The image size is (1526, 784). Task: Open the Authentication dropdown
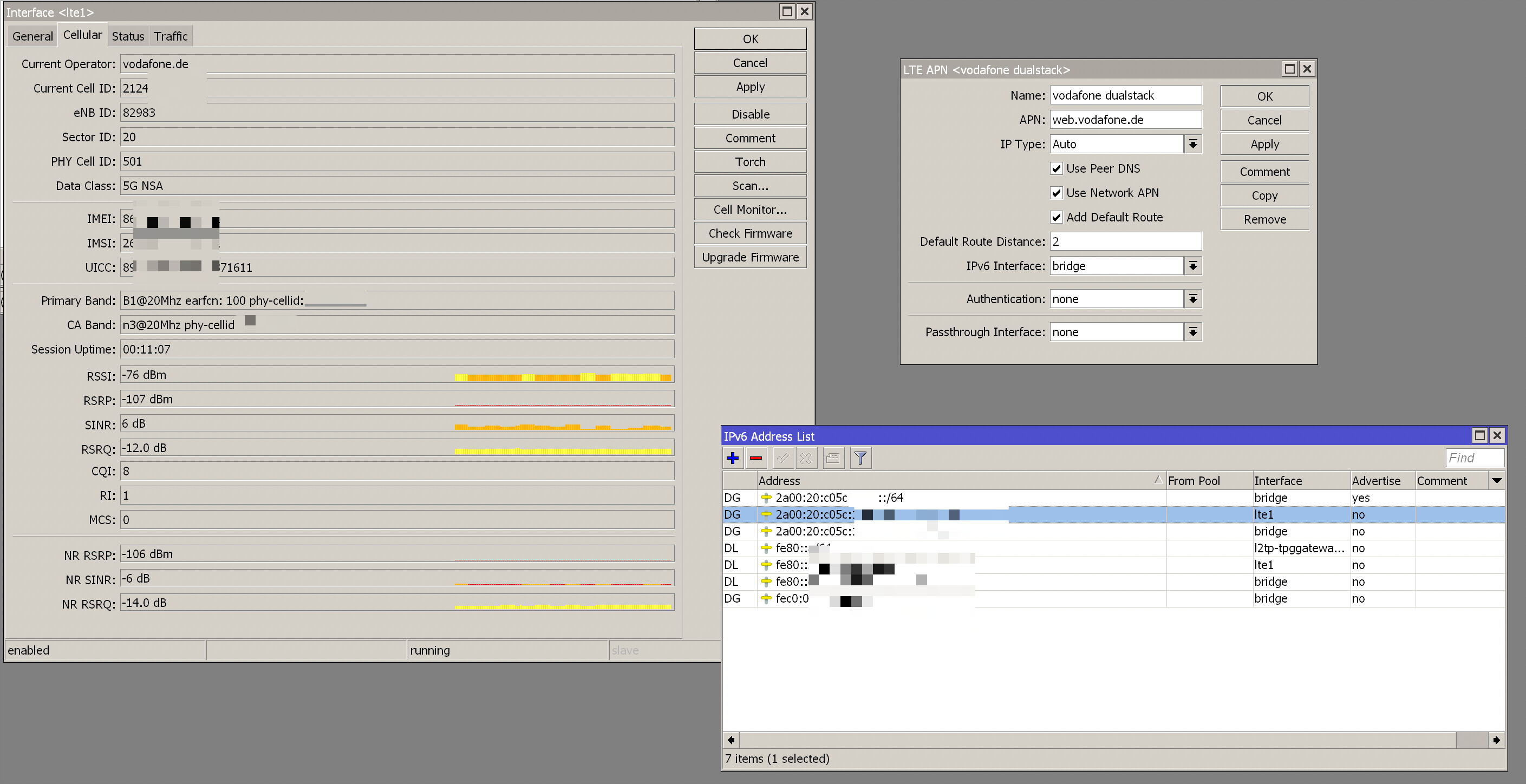(x=1193, y=299)
